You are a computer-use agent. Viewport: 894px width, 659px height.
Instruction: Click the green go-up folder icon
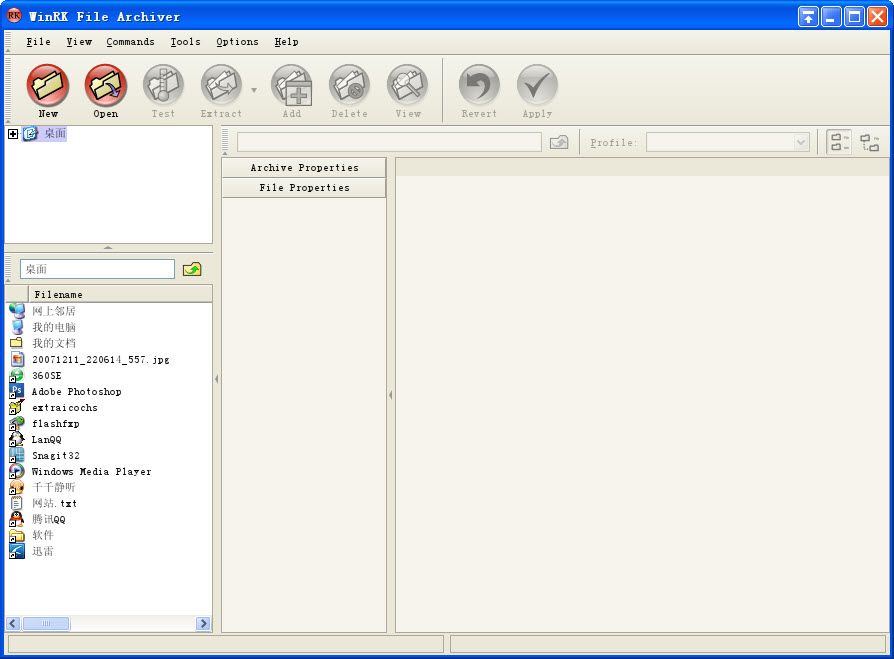[x=192, y=269]
